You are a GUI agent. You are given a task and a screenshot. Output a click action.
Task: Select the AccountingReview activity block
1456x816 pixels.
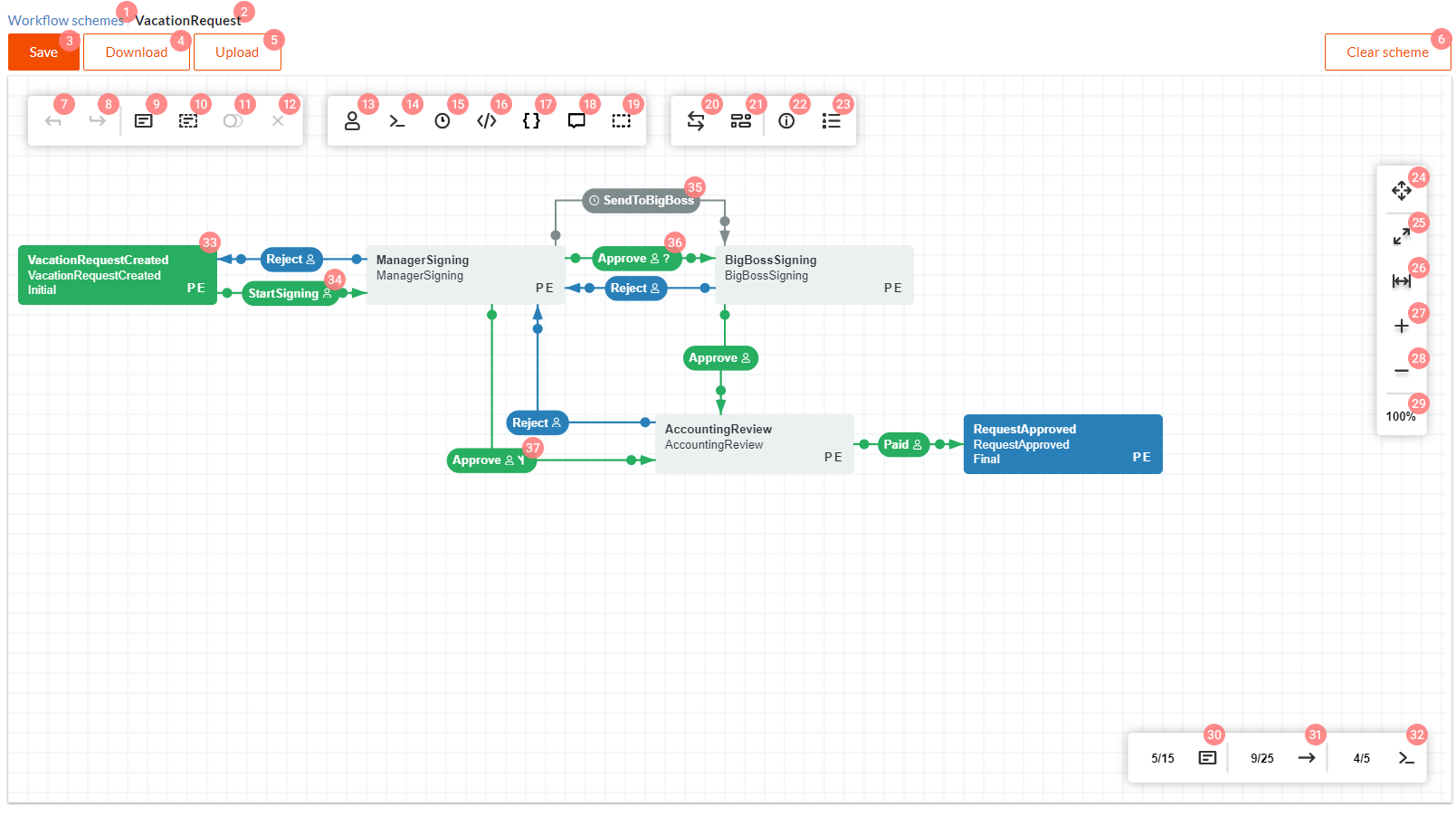[x=755, y=444]
